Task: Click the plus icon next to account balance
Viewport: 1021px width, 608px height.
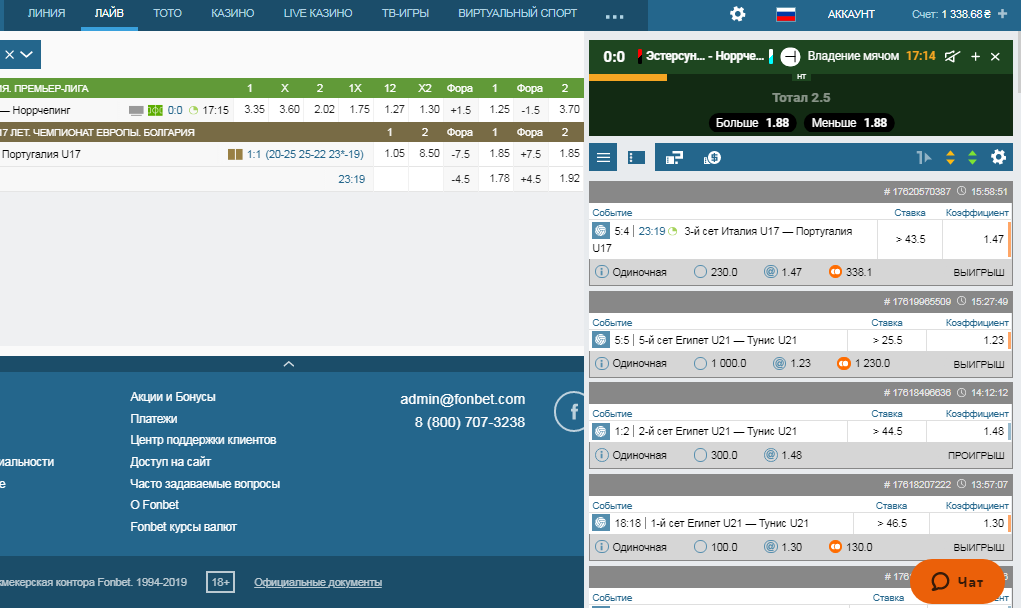Action: pos(1002,14)
